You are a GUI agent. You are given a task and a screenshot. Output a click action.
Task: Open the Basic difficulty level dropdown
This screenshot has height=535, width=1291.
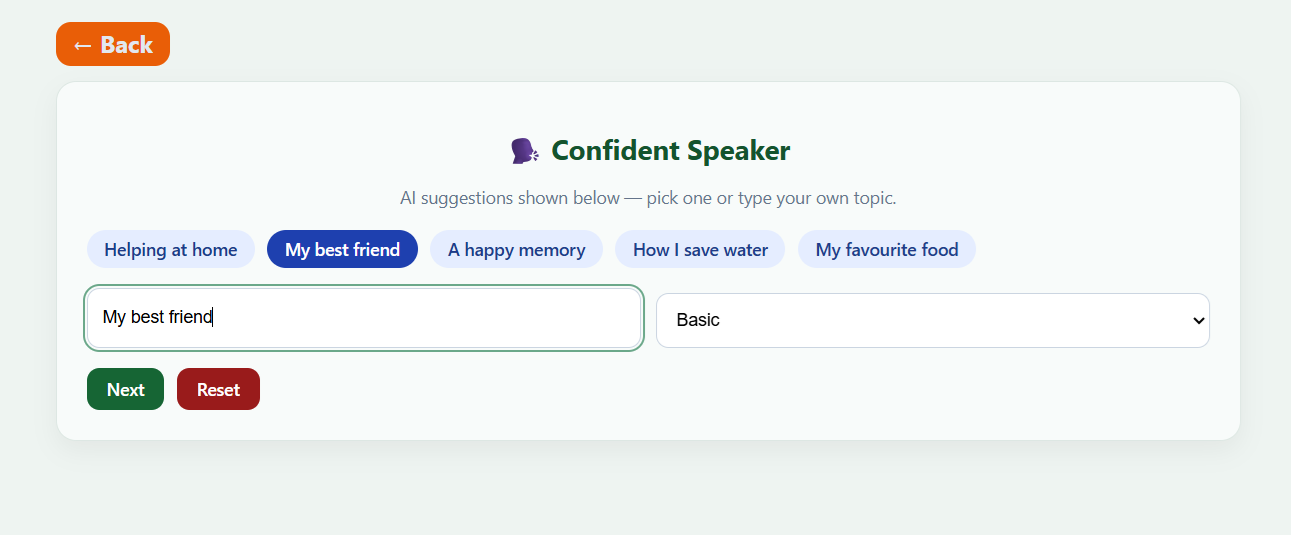click(932, 320)
